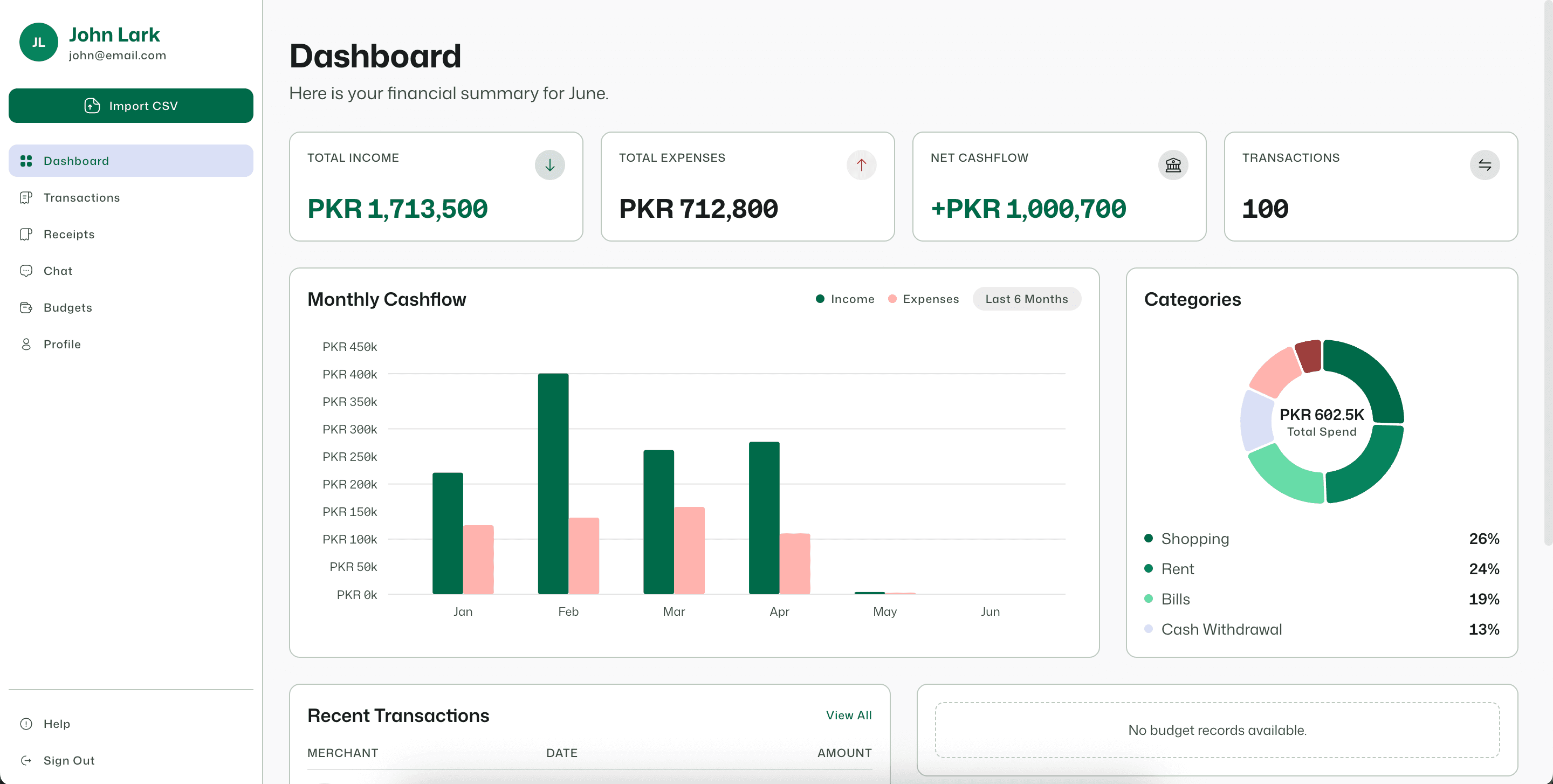Viewport: 1553px width, 784px height.
Task: Click the Budgets wallet icon
Action: point(26,308)
